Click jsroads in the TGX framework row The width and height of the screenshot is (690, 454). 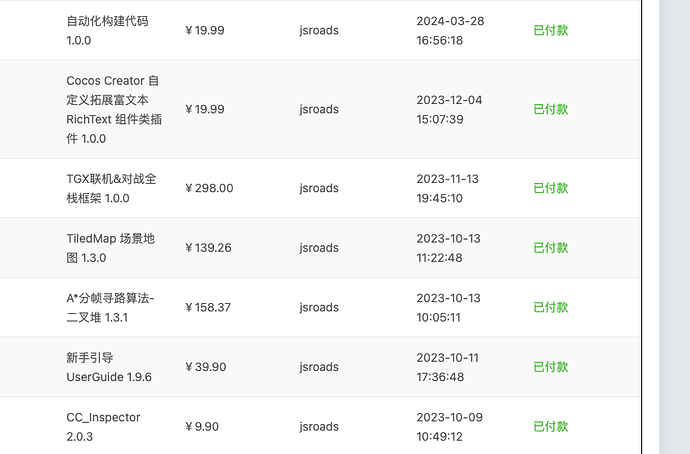(319, 188)
